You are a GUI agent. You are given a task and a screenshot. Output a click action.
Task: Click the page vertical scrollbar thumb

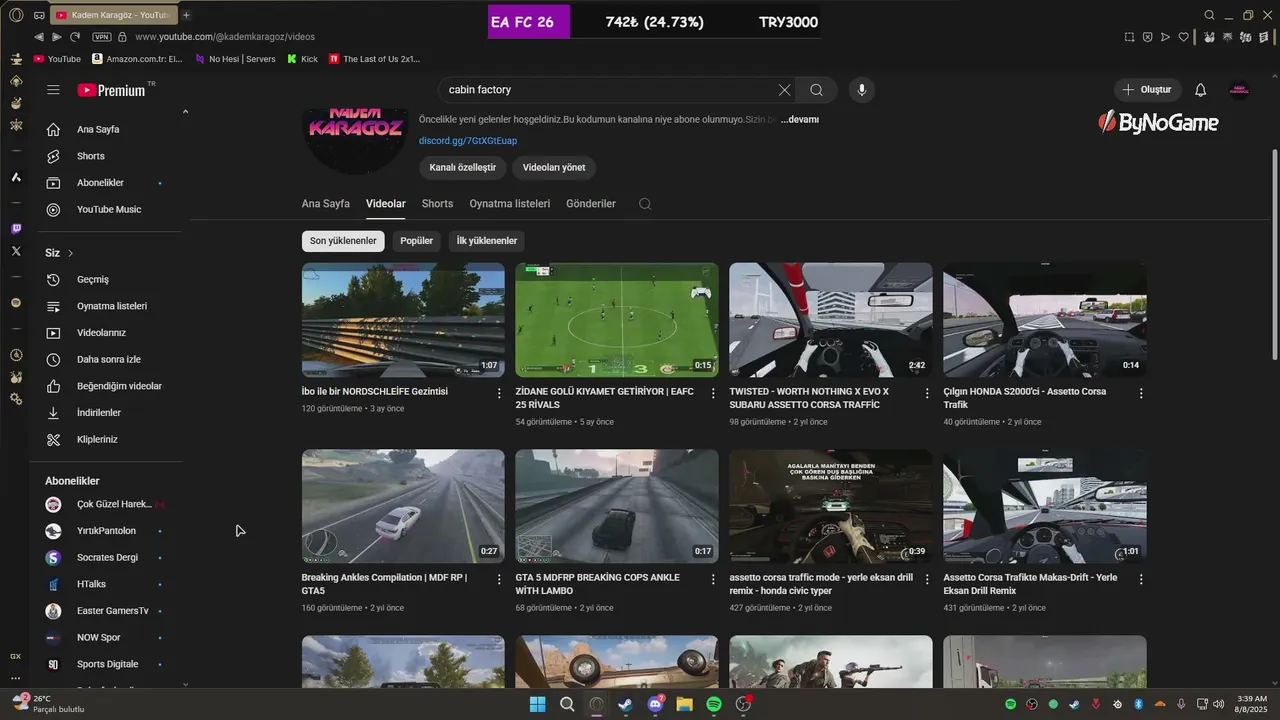tap(1274, 254)
